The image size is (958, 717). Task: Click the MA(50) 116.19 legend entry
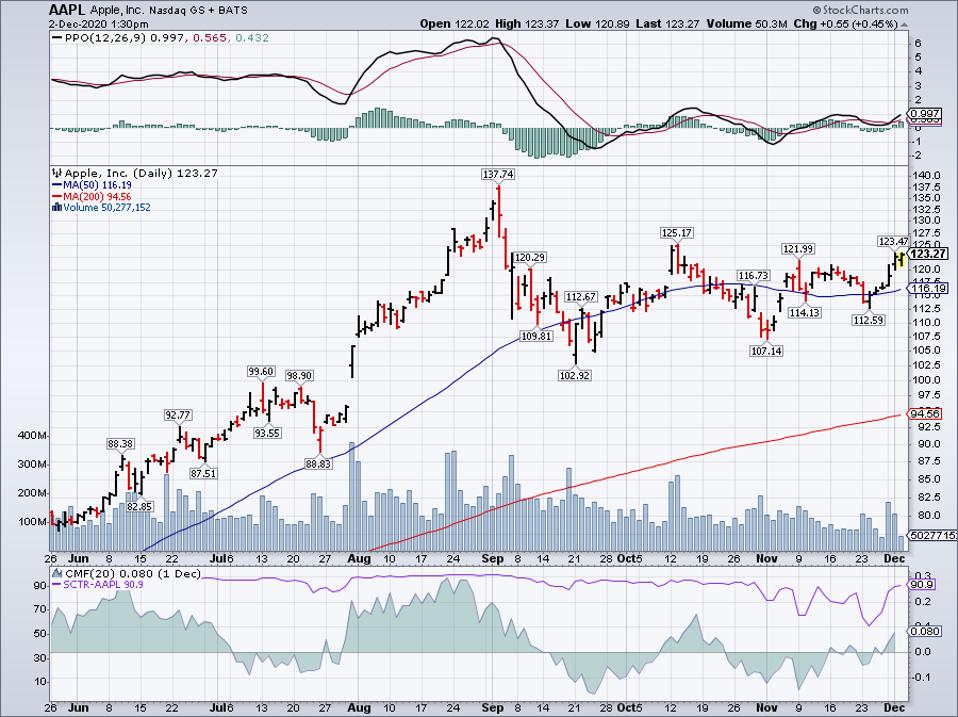98,184
